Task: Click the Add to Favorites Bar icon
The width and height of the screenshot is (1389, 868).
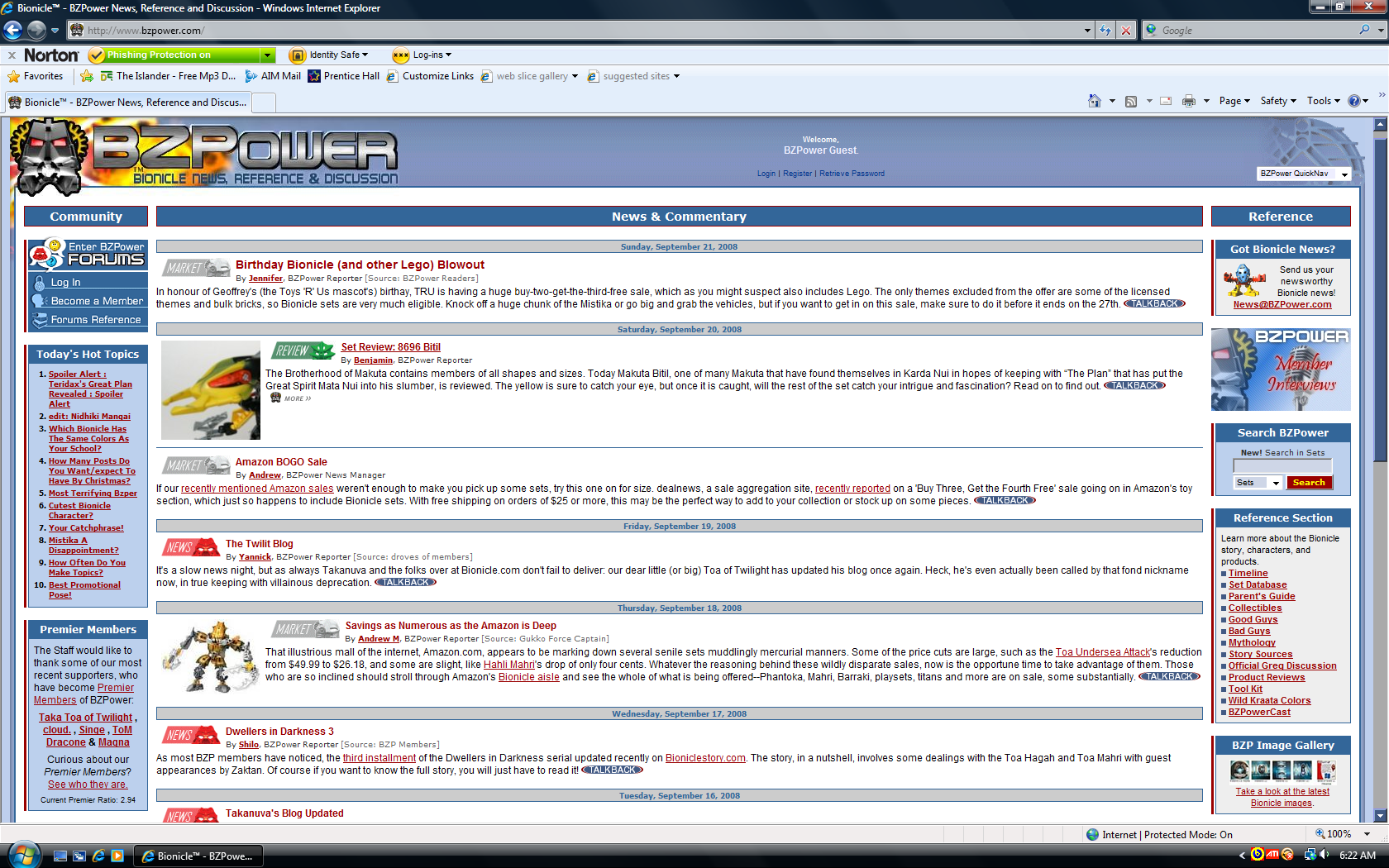Action: 87,76
